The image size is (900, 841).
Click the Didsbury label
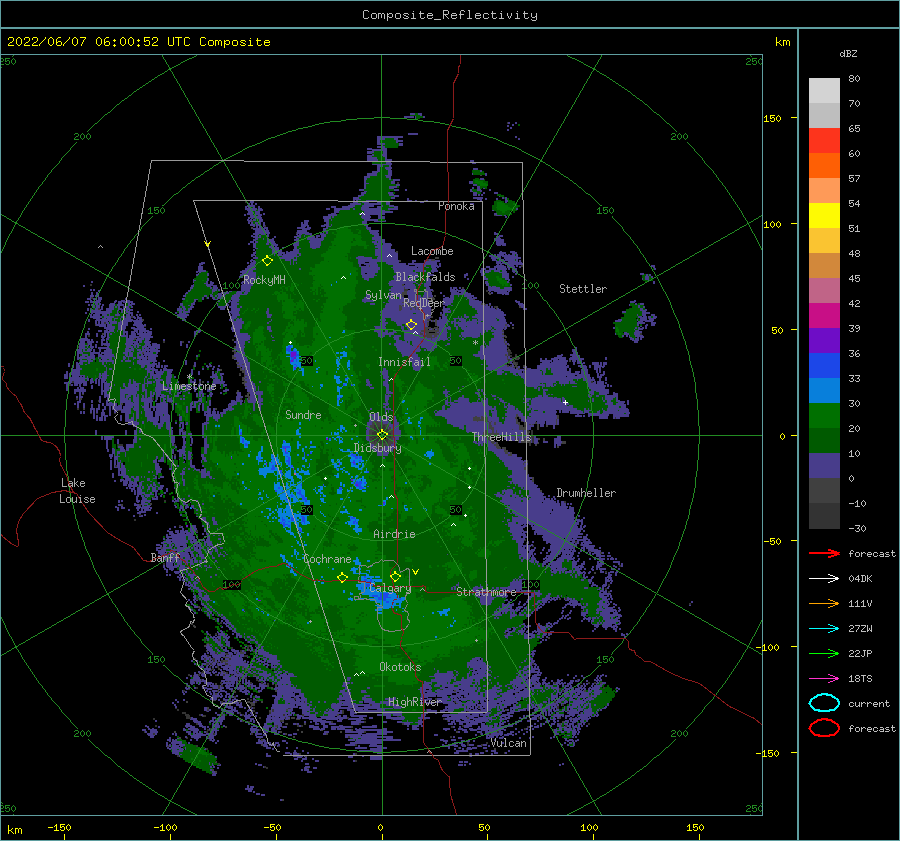(x=378, y=448)
